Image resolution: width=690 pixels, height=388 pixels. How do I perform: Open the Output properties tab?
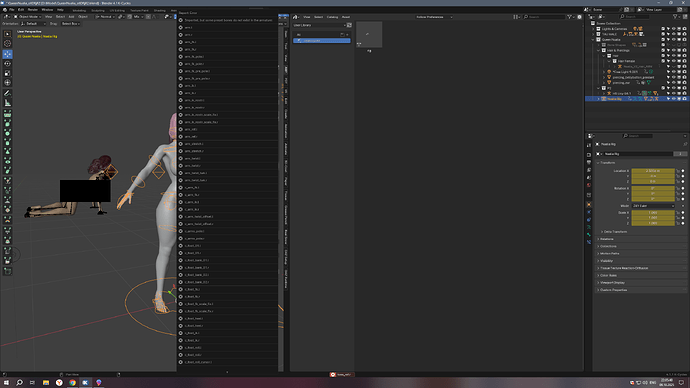589,162
